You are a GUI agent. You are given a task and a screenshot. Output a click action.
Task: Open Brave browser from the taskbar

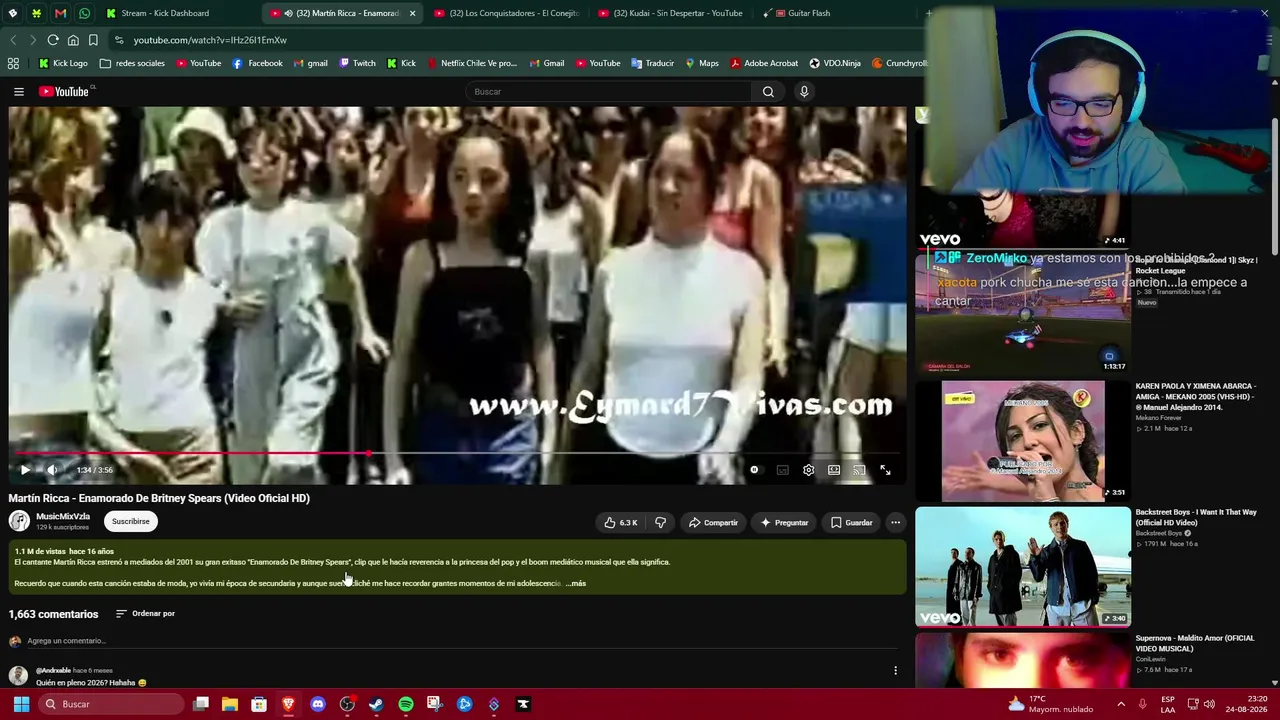(x=288, y=704)
